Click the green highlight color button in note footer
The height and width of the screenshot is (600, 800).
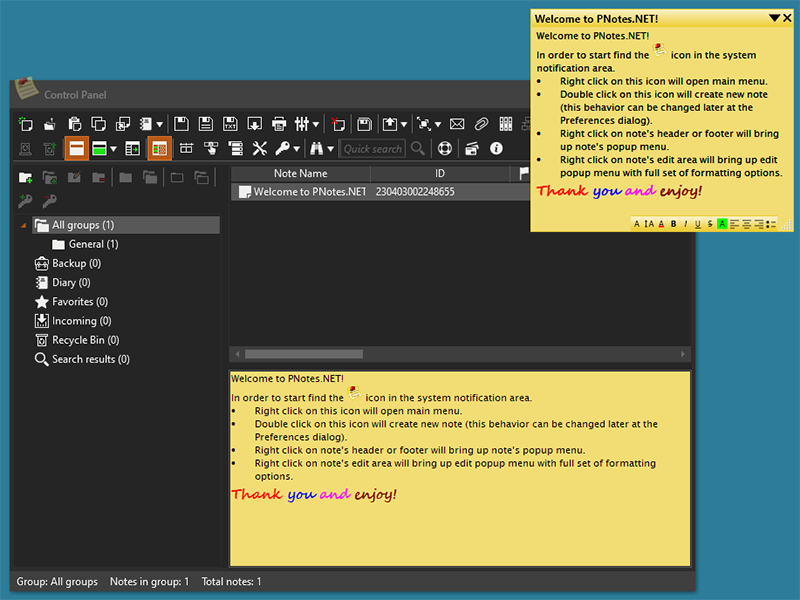click(722, 224)
